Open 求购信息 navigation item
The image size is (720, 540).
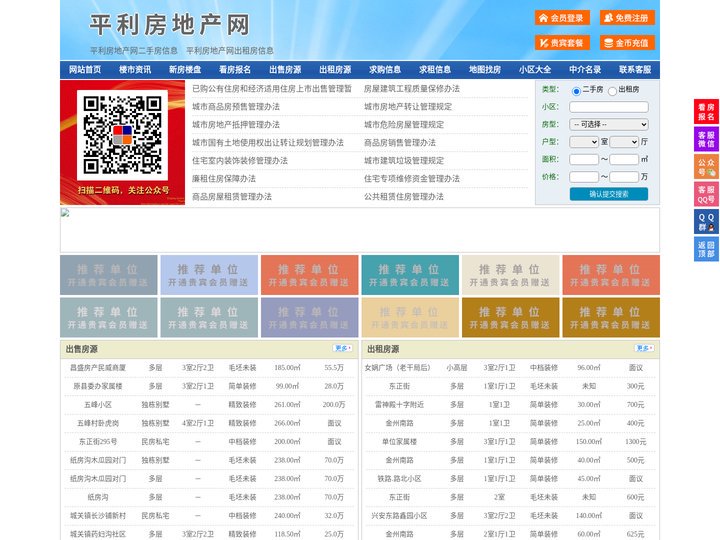click(x=385, y=70)
